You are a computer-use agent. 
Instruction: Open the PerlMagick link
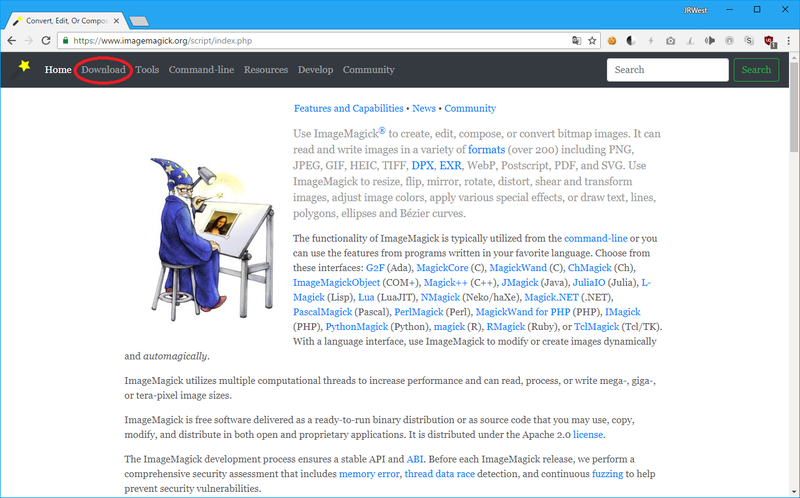point(418,312)
